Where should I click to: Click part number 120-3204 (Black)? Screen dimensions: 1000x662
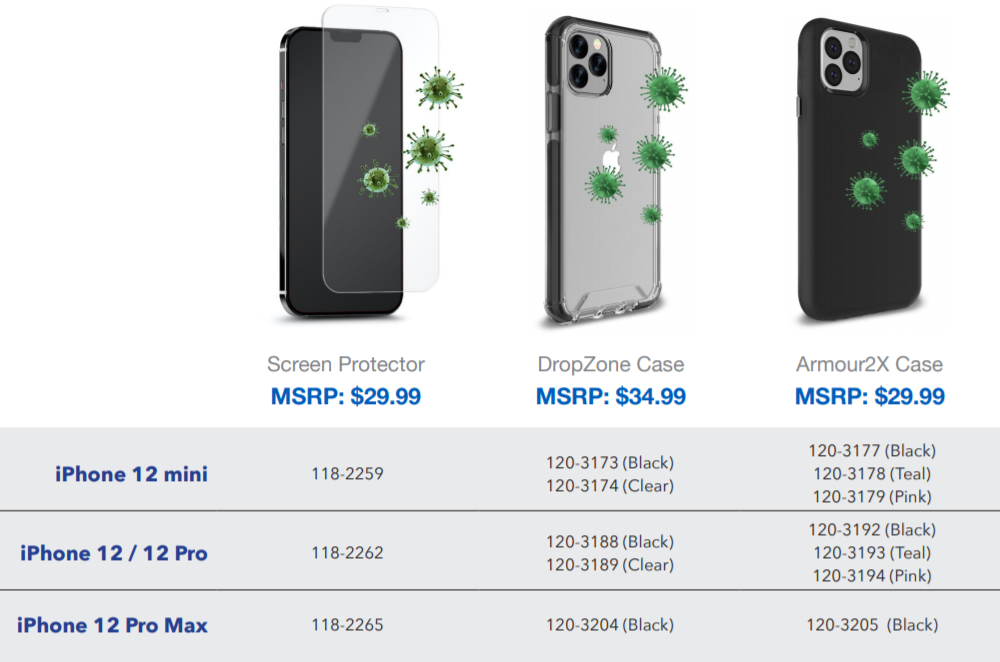tap(609, 625)
